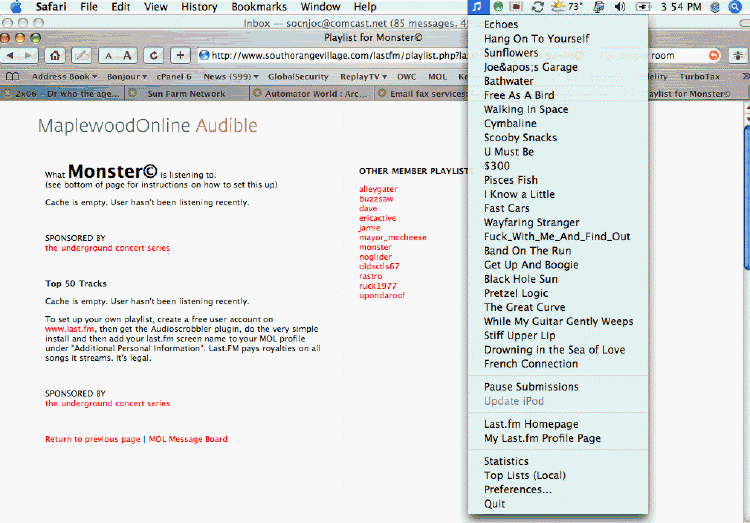Open alleygater's playlist link
The width and height of the screenshot is (750, 523).
tap(378, 189)
